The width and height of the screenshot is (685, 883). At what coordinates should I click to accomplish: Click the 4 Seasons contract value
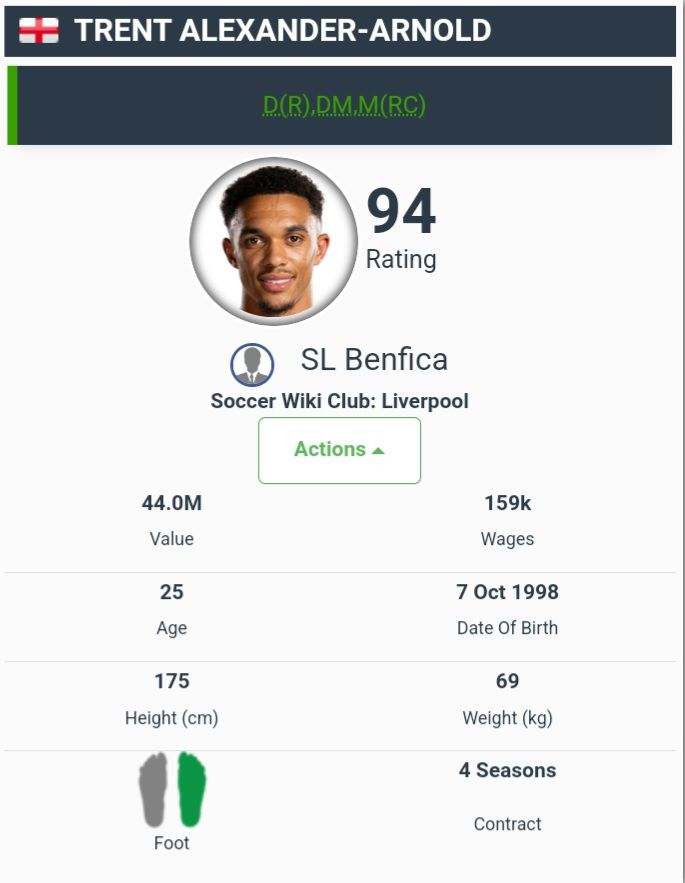click(507, 770)
